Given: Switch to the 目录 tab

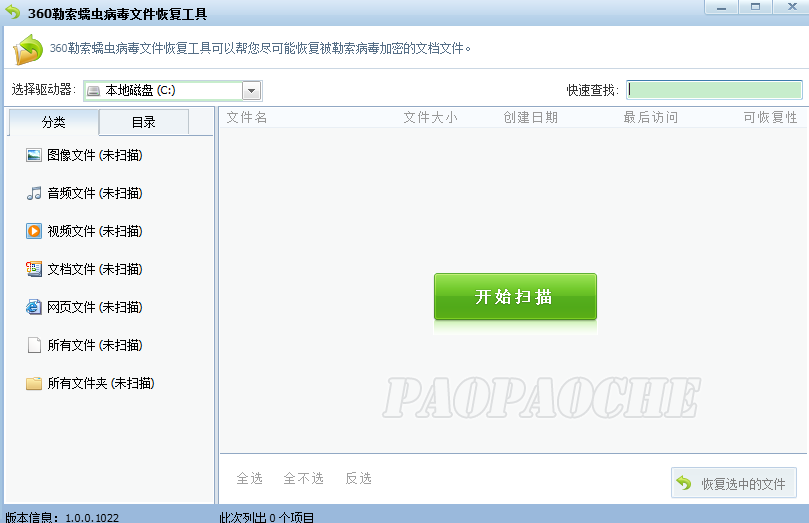Looking at the screenshot, I should tap(143, 122).
